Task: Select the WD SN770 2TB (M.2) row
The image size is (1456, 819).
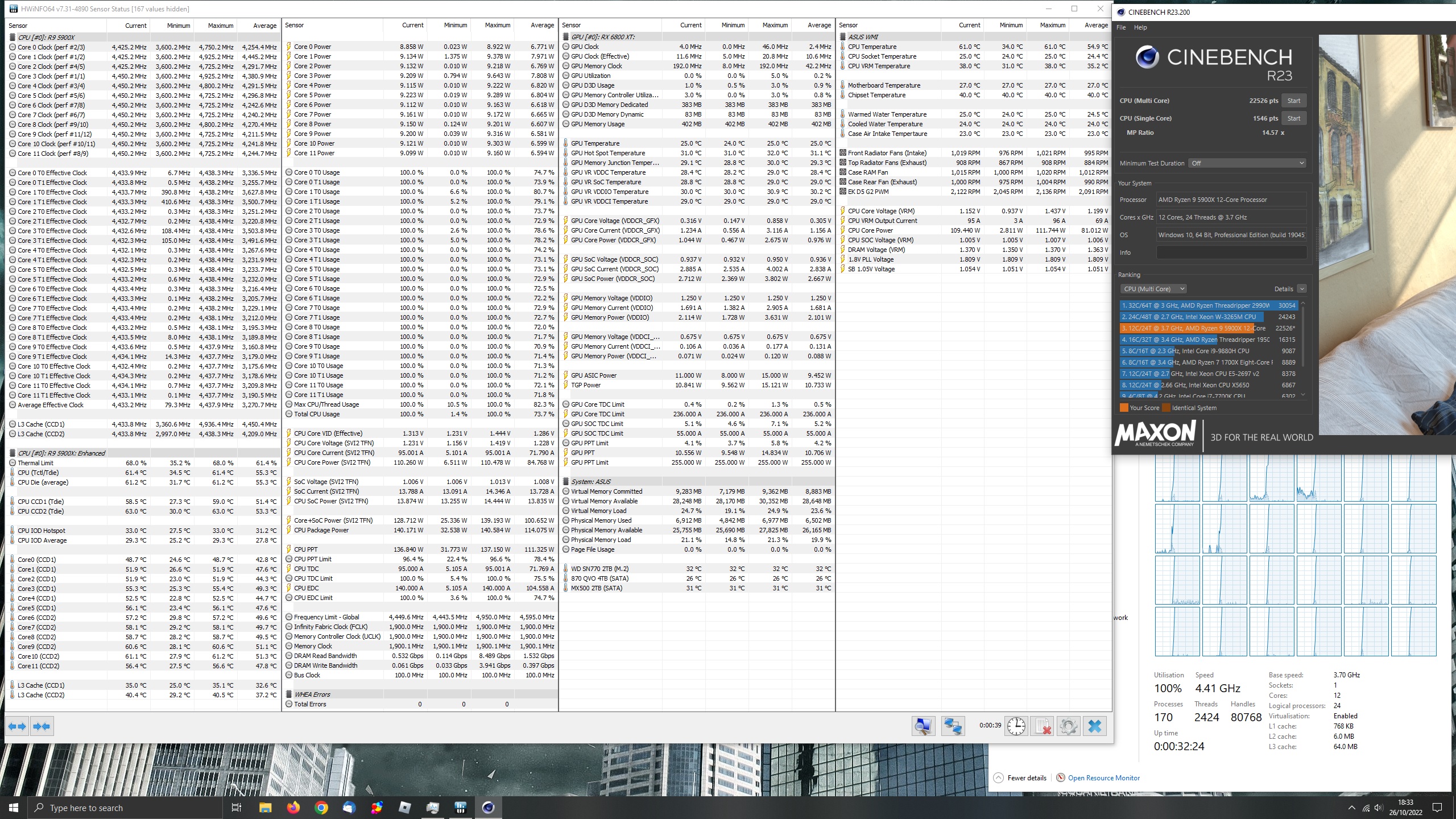Action: (697, 569)
